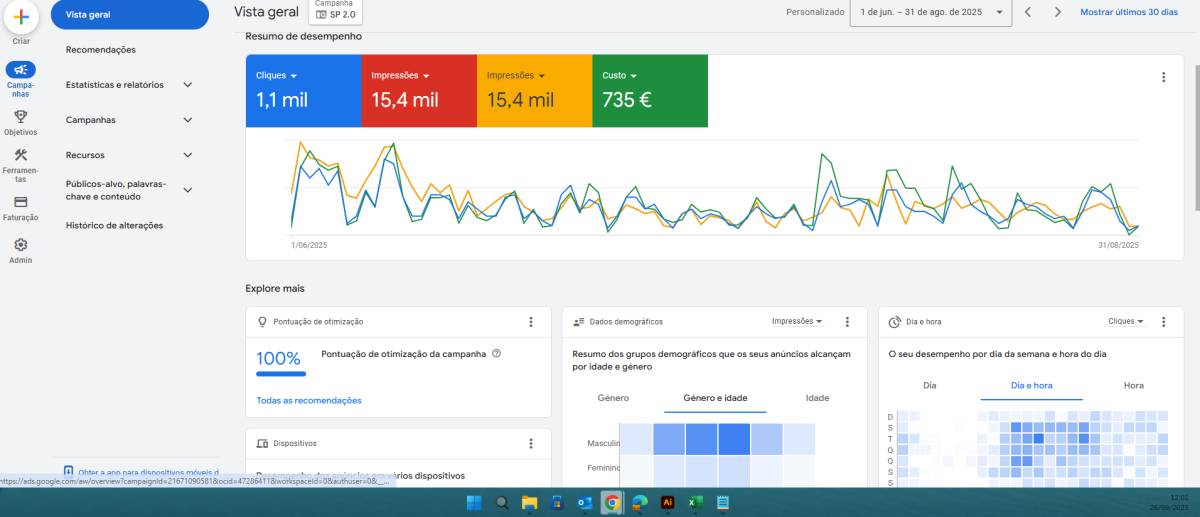Open the Chrome taskbar icon
Screen dimensions: 1200x517
pyautogui.click(x=612, y=503)
